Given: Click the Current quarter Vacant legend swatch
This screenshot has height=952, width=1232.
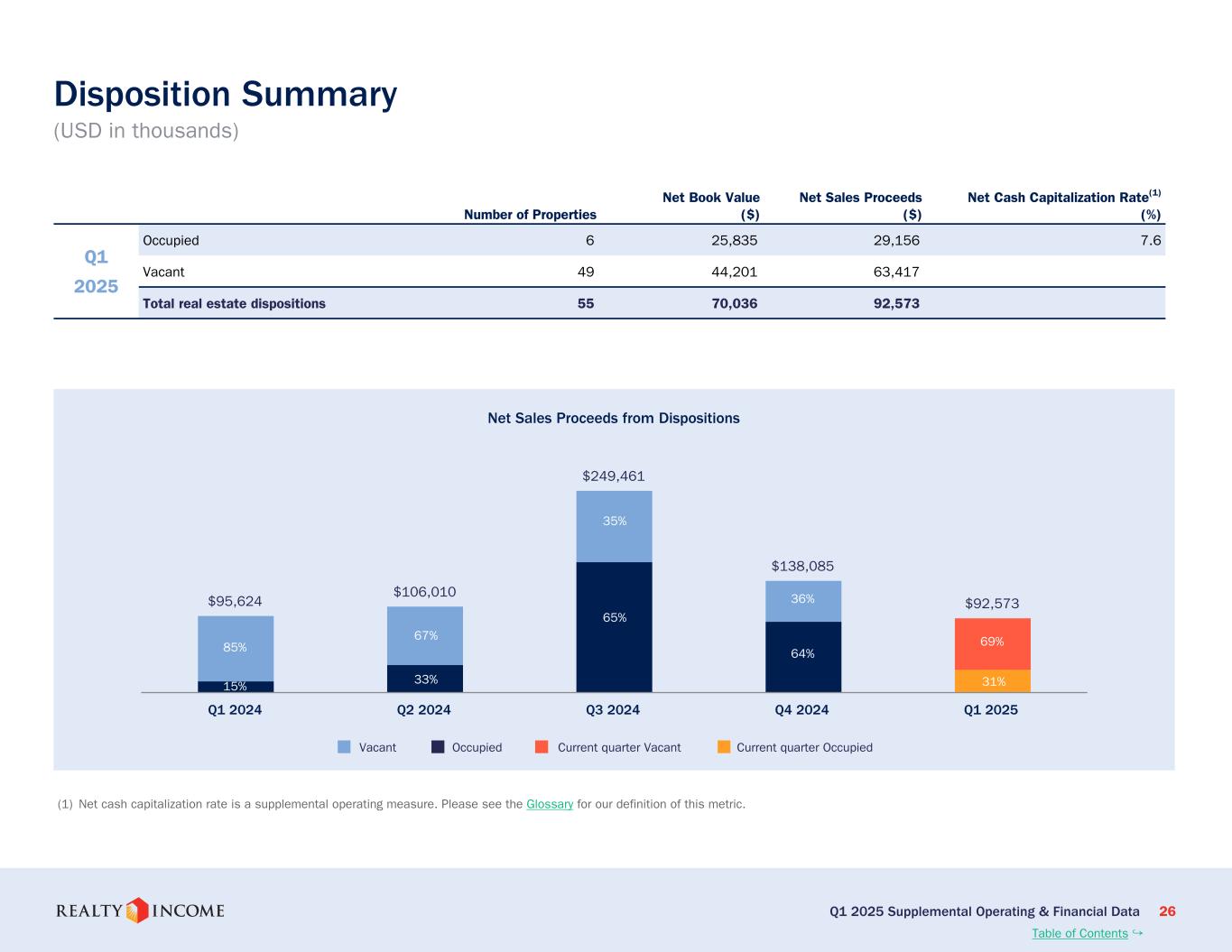Looking at the screenshot, I should (542, 747).
